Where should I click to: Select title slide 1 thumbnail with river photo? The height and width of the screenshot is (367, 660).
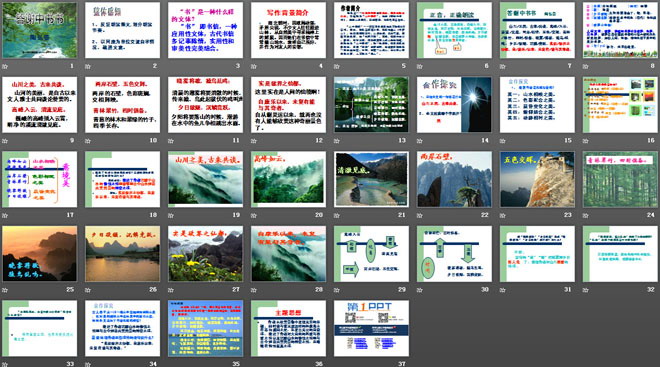[40, 30]
